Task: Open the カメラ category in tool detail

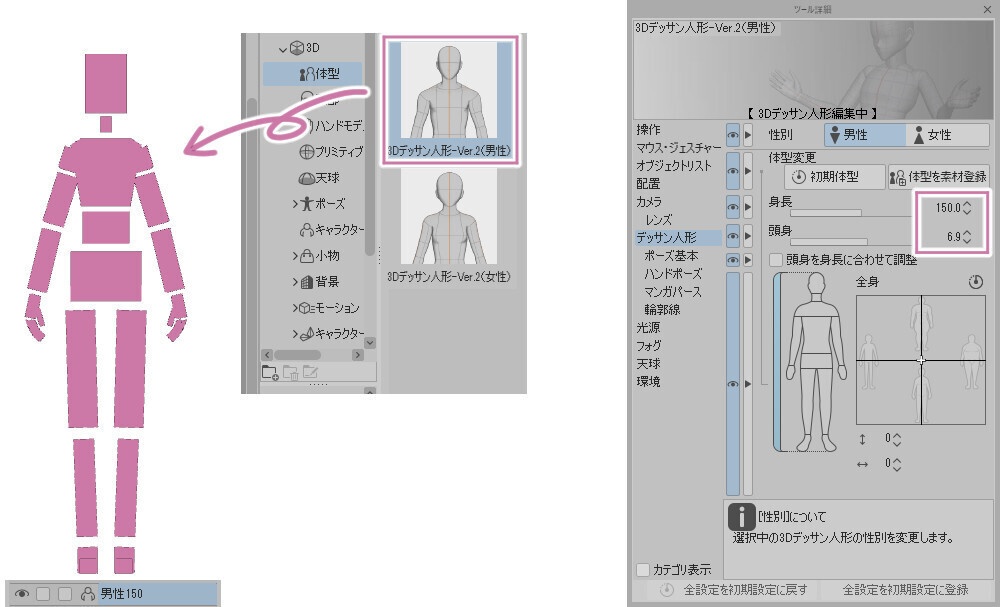Action: tap(649, 201)
